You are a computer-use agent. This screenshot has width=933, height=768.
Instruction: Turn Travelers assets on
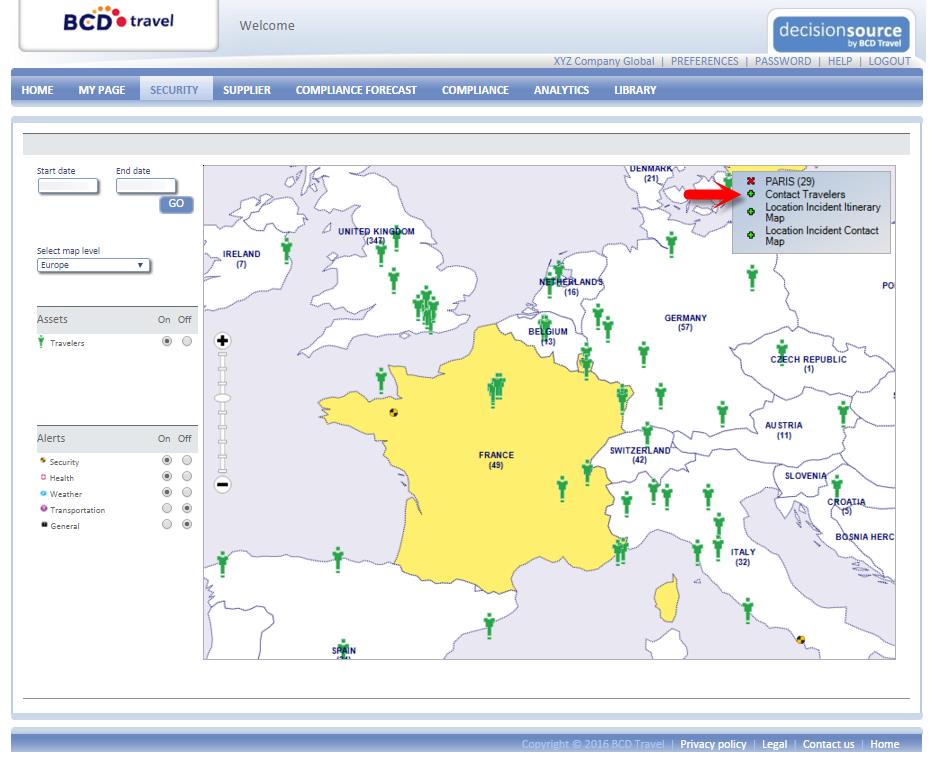pos(167,341)
